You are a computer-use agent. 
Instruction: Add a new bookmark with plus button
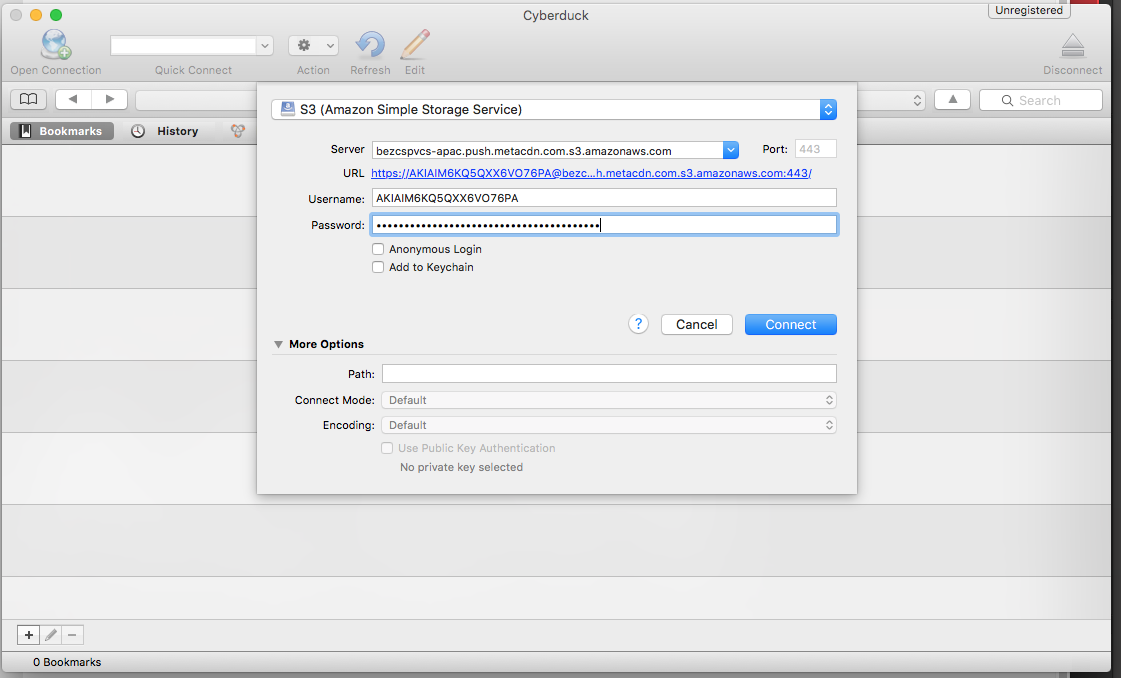click(x=29, y=634)
